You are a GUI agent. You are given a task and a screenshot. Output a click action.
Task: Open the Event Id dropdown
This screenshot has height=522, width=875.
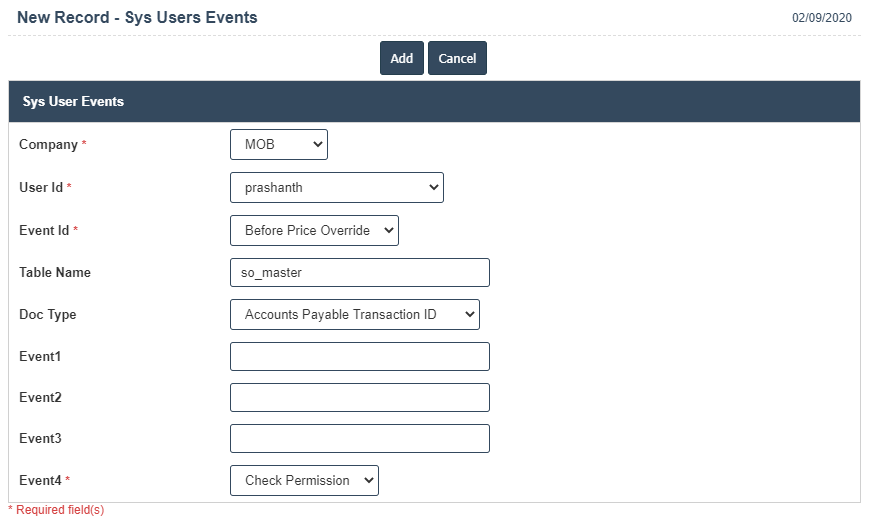[x=314, y=231]
